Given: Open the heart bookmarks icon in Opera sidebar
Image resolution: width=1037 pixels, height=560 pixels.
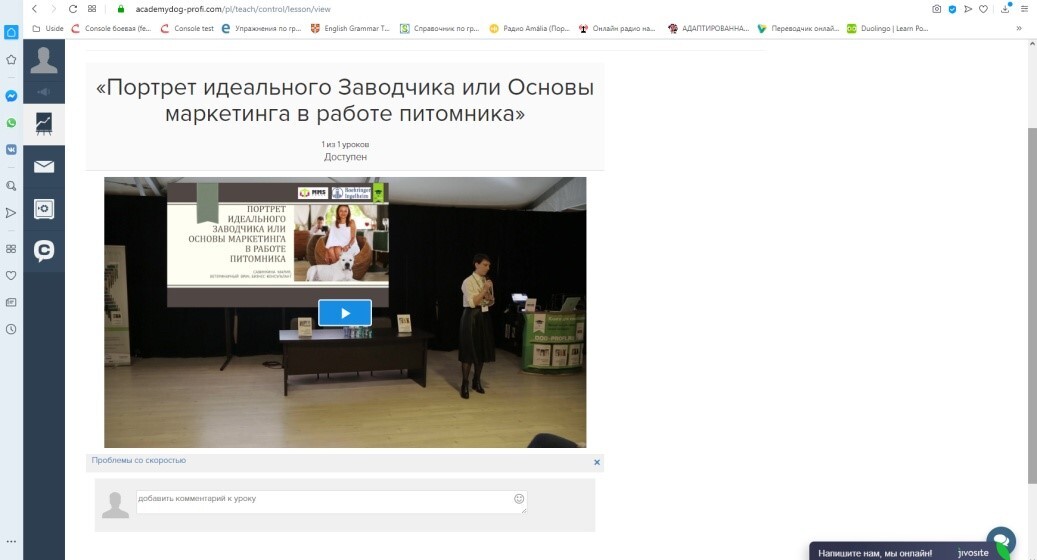Looking at the screenshot, I should 11,275.
